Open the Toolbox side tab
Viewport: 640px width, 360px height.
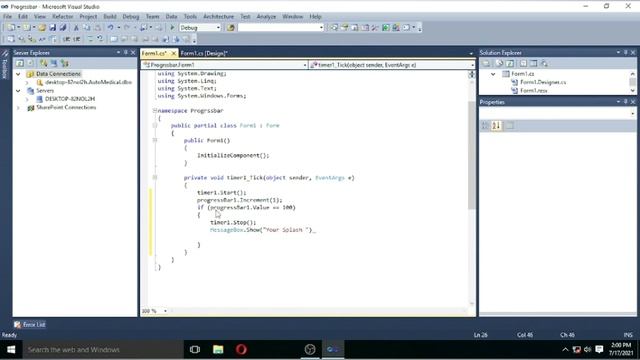pyautogui.click(x=5, y=65)
